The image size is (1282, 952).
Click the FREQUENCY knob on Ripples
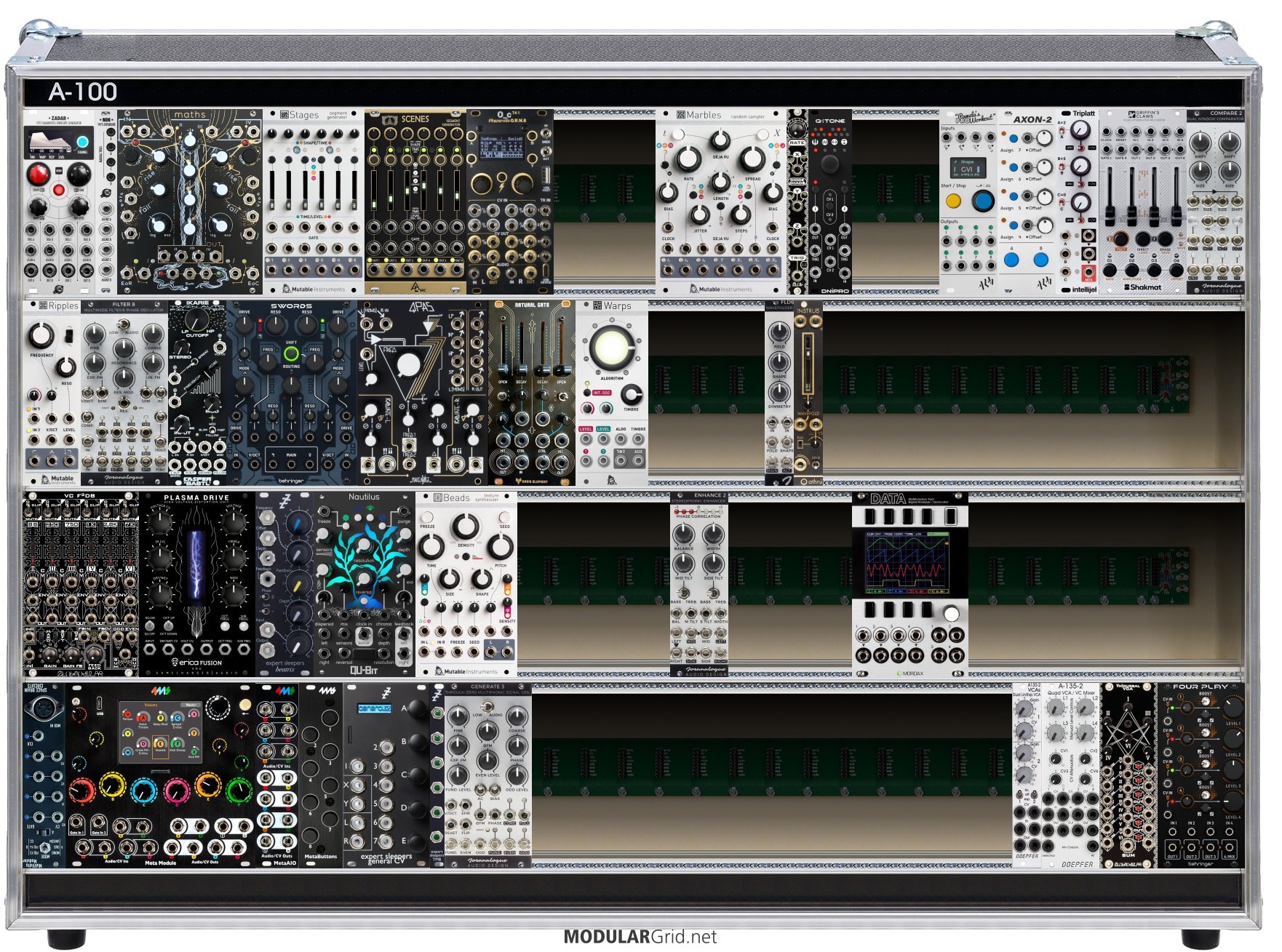pos(41,335)
